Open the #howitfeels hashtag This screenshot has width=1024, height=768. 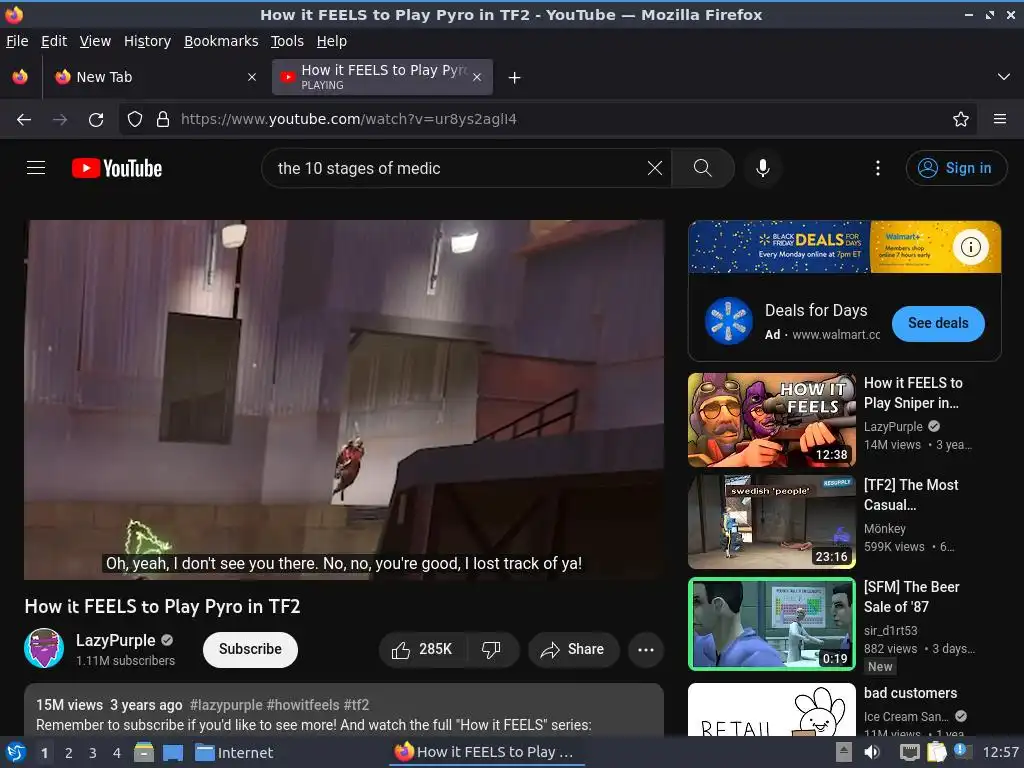[x=303, y=705]
